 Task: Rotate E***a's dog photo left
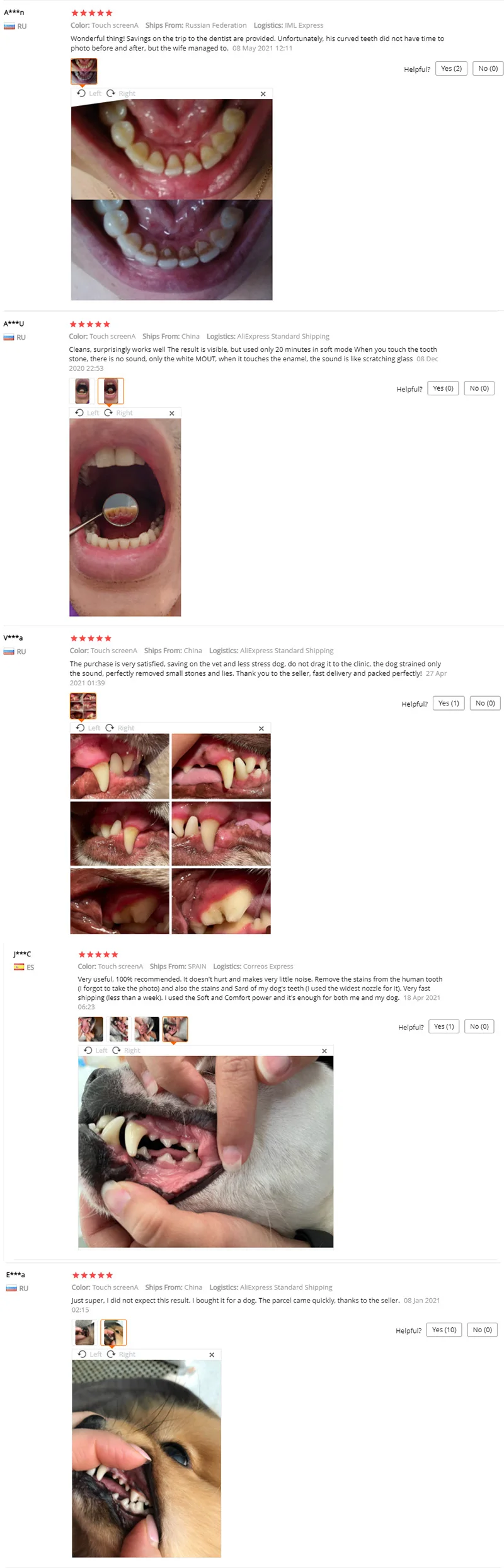point(89,1354)
